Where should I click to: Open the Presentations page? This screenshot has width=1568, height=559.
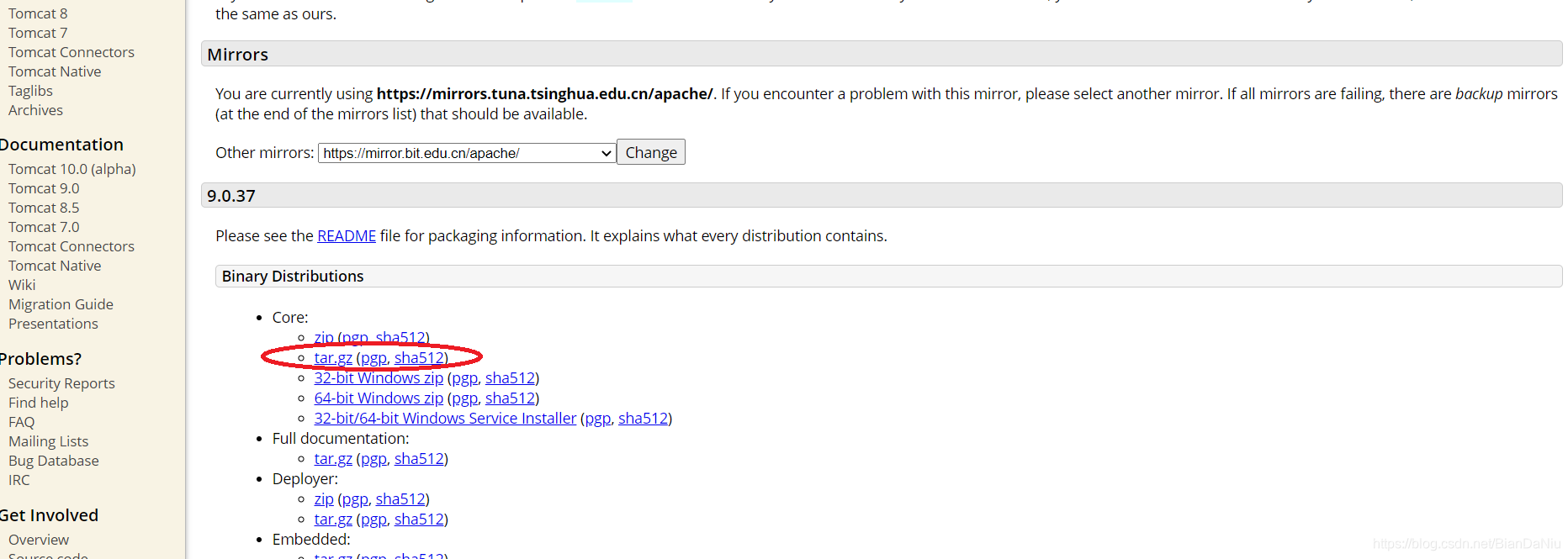pos(53,324)
